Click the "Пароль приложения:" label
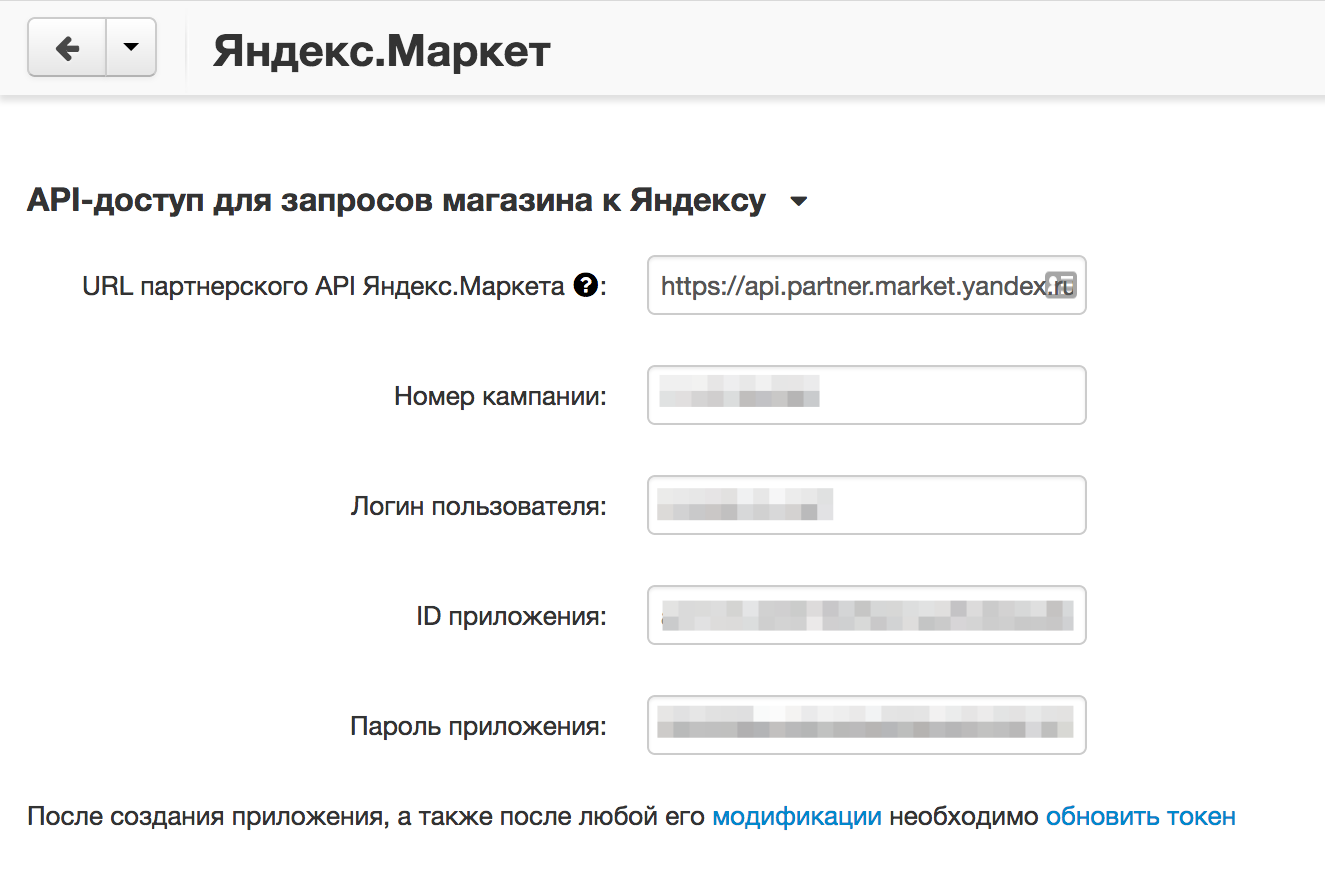This screenshot has width=1325, height=875. (x=478, y=726)
